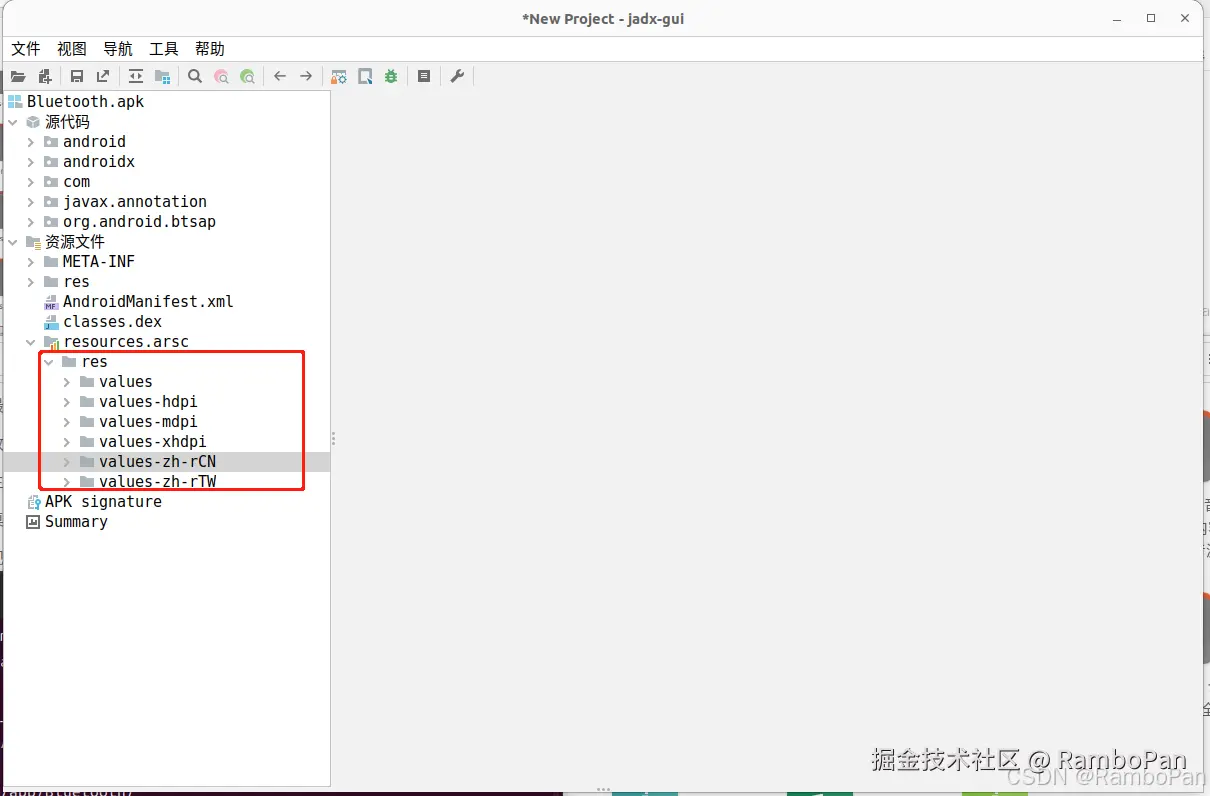Viewport: 1210px width, 796px height.
Task: Navigate back with left arrow
Action: 280,76
